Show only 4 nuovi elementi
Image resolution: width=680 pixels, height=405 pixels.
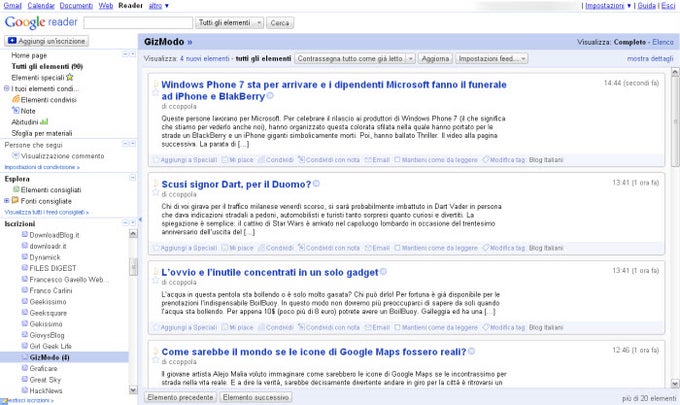[x=205, y=59]
